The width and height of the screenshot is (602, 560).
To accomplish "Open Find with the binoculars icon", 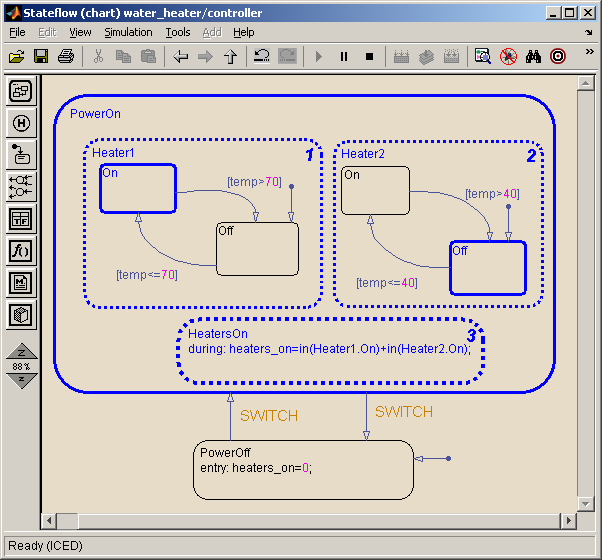I will [533, 57].
